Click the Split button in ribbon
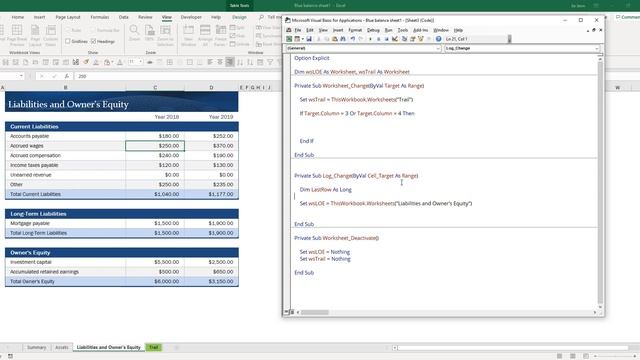Screen dimensions: 640x360 click(237, 28)
